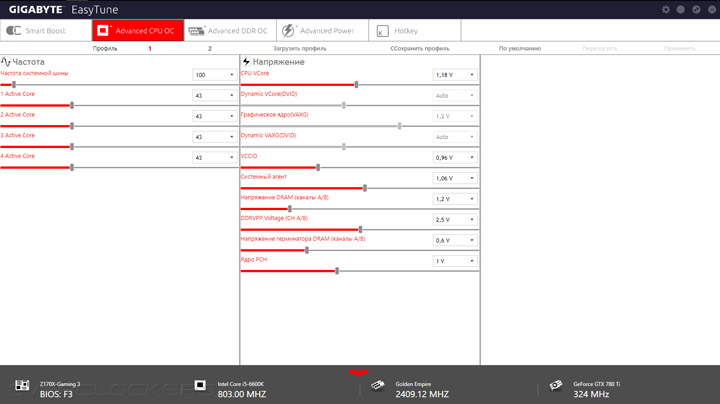This screenshot has height=404, width=720.
Task: Click the 4 Active Core slider handle
Action: pos(72,167)
